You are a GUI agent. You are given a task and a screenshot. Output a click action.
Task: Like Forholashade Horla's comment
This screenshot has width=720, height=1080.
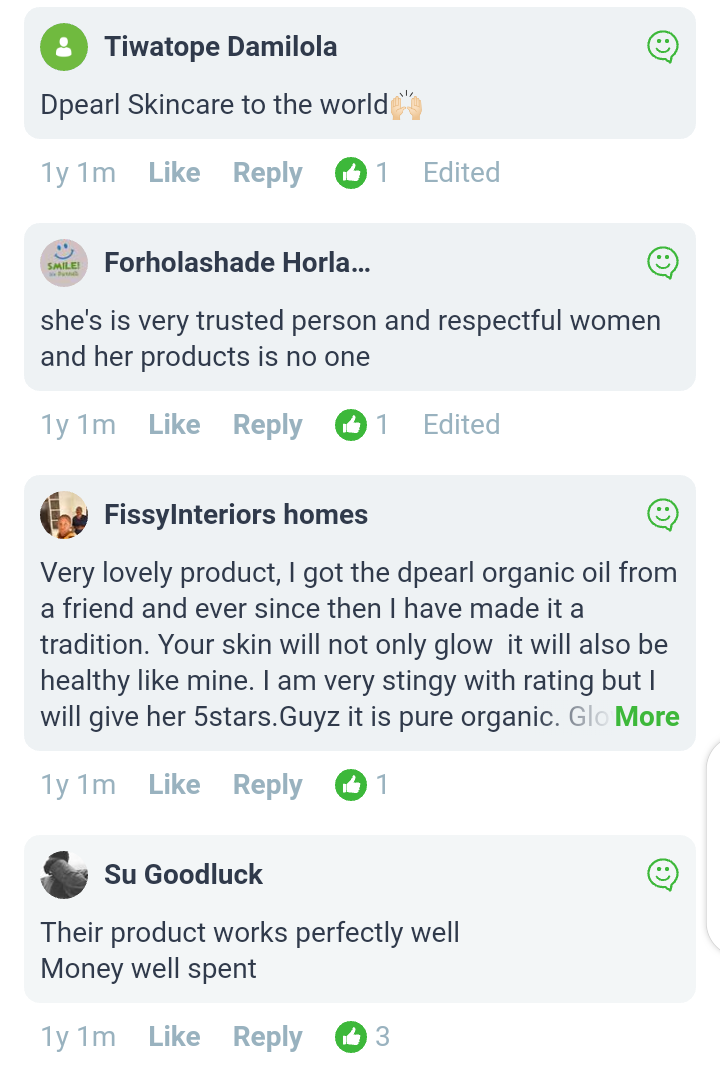(x=174, y=425)
